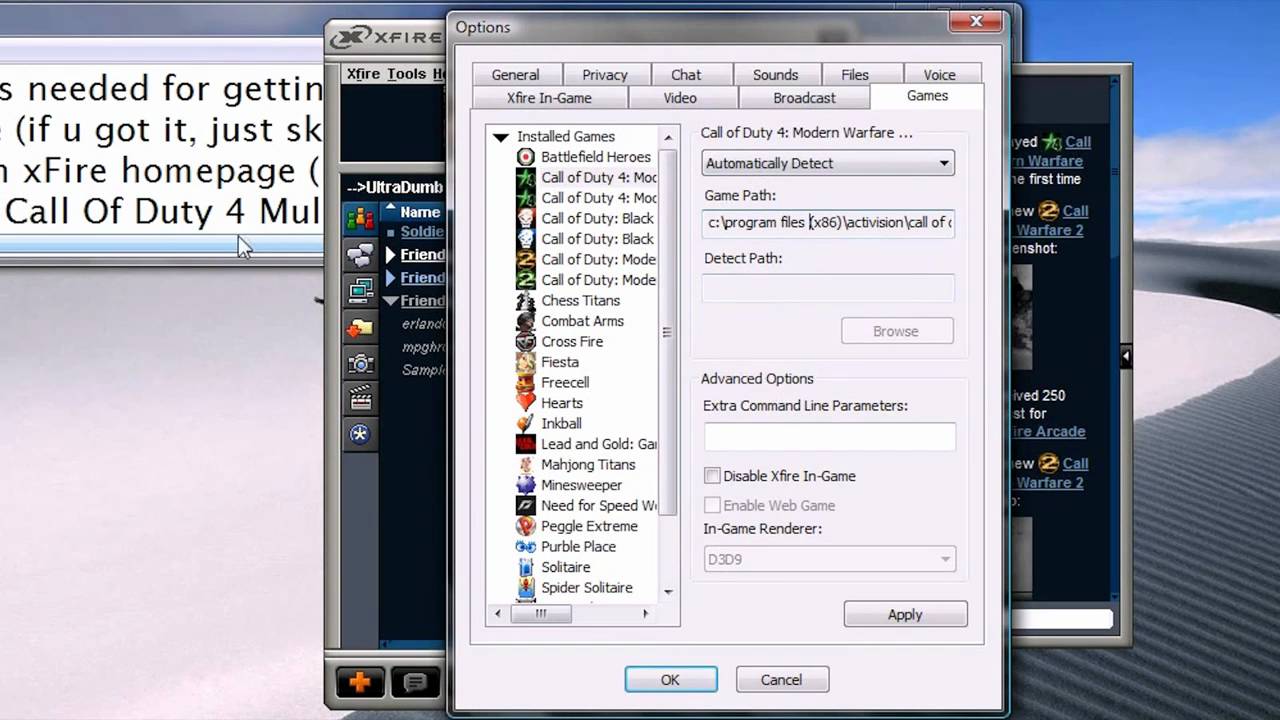1280x720 pixels.
Task: Collapse the expanded Friend group in Xfire
Action: pyautogui.click(x=392, y=301)
